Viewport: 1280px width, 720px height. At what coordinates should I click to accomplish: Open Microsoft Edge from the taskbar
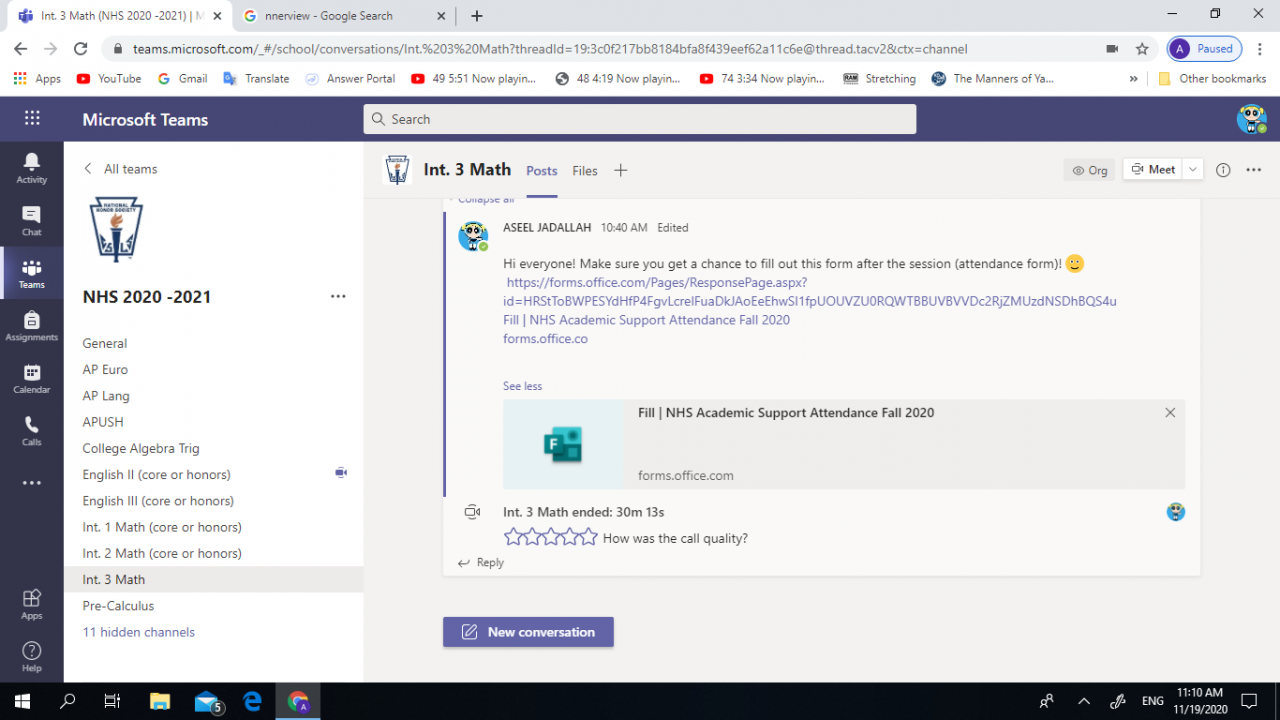pos(252,701)
